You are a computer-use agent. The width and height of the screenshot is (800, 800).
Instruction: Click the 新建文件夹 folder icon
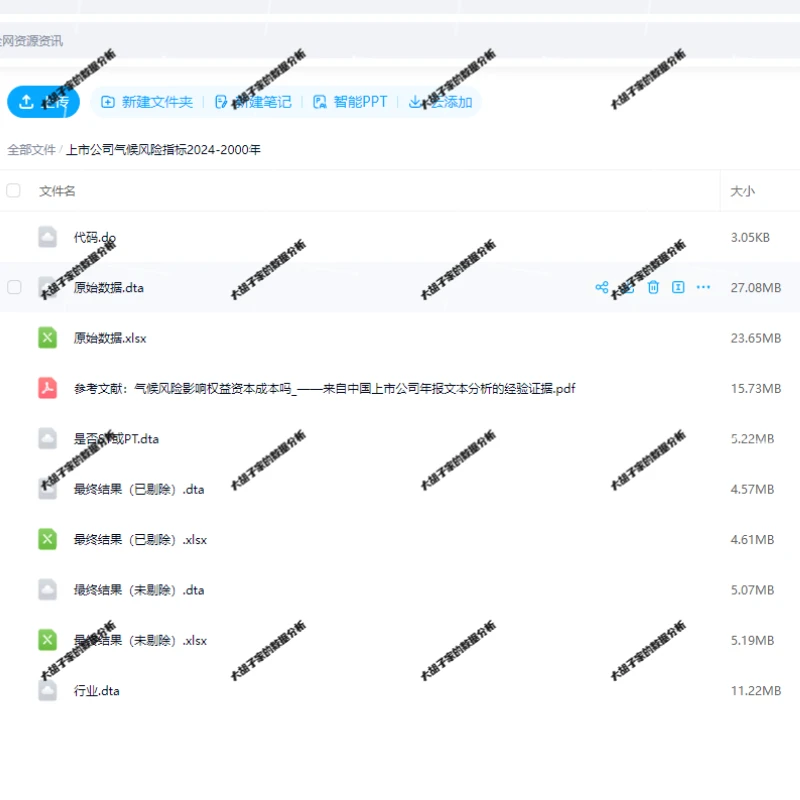pyautogui.click(x=108, y=101)
